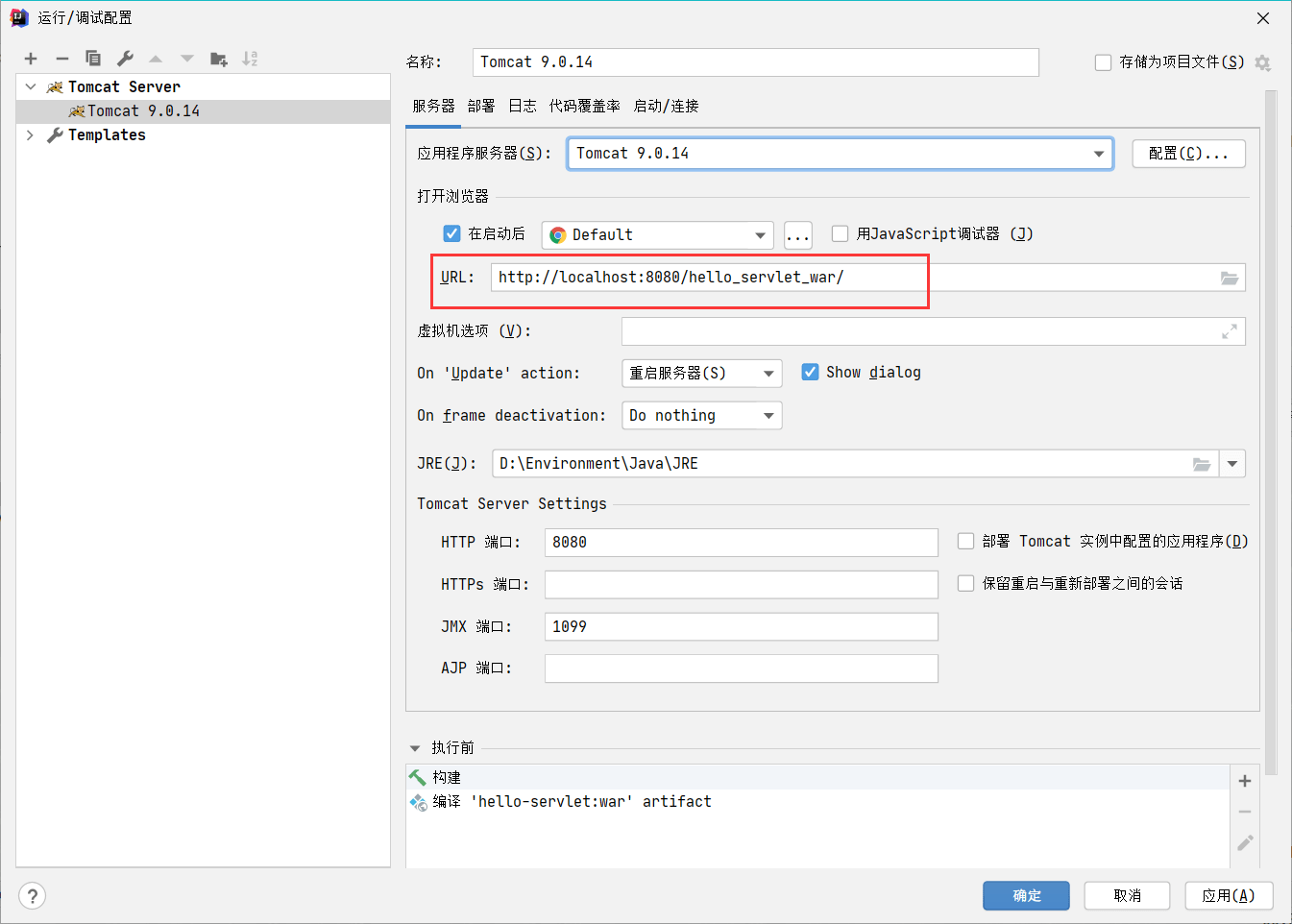Click the AJP port field
The height and width of the screenshot is (924, 1292).
pyautogui.click(x=742, y=669)
